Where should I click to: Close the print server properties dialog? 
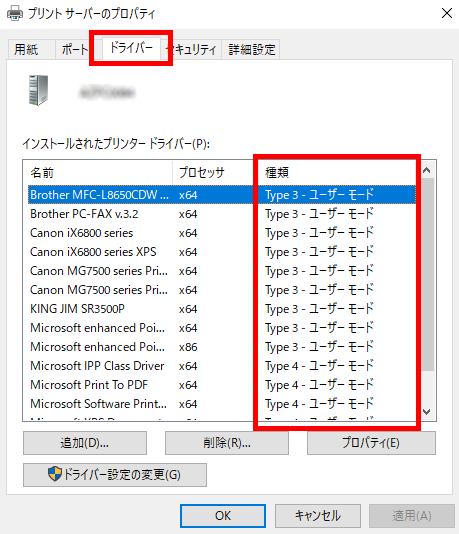(446, 13)
